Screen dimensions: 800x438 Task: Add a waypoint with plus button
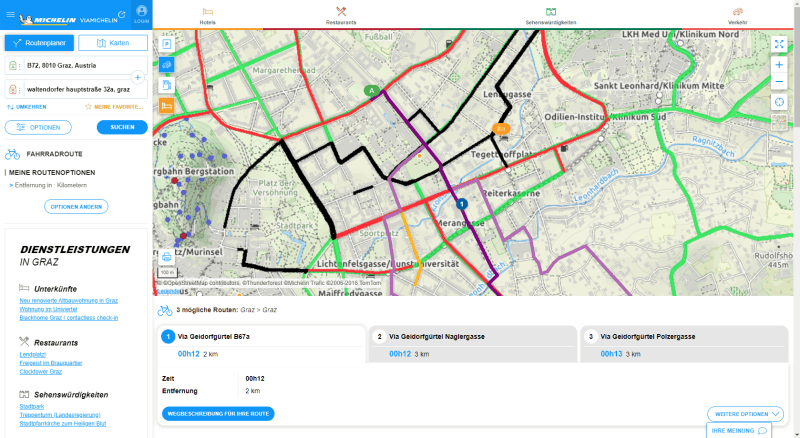point(137,77)
